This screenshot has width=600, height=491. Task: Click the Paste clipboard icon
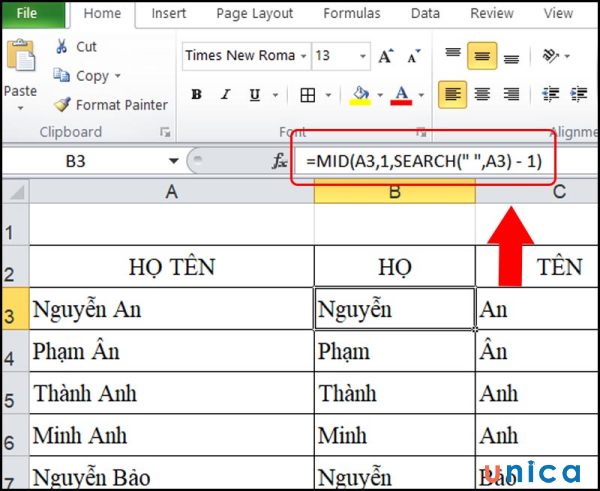click(21, 56)
